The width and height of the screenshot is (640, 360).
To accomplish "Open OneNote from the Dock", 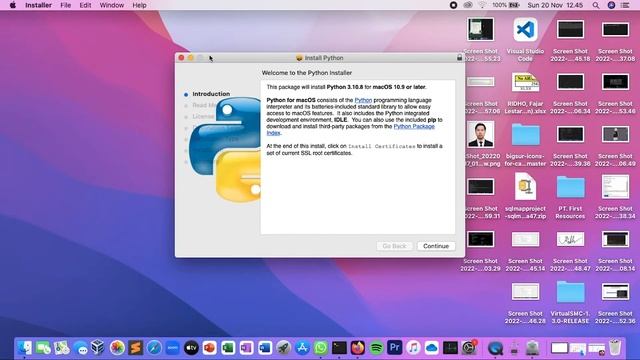I will pos(247,348).
